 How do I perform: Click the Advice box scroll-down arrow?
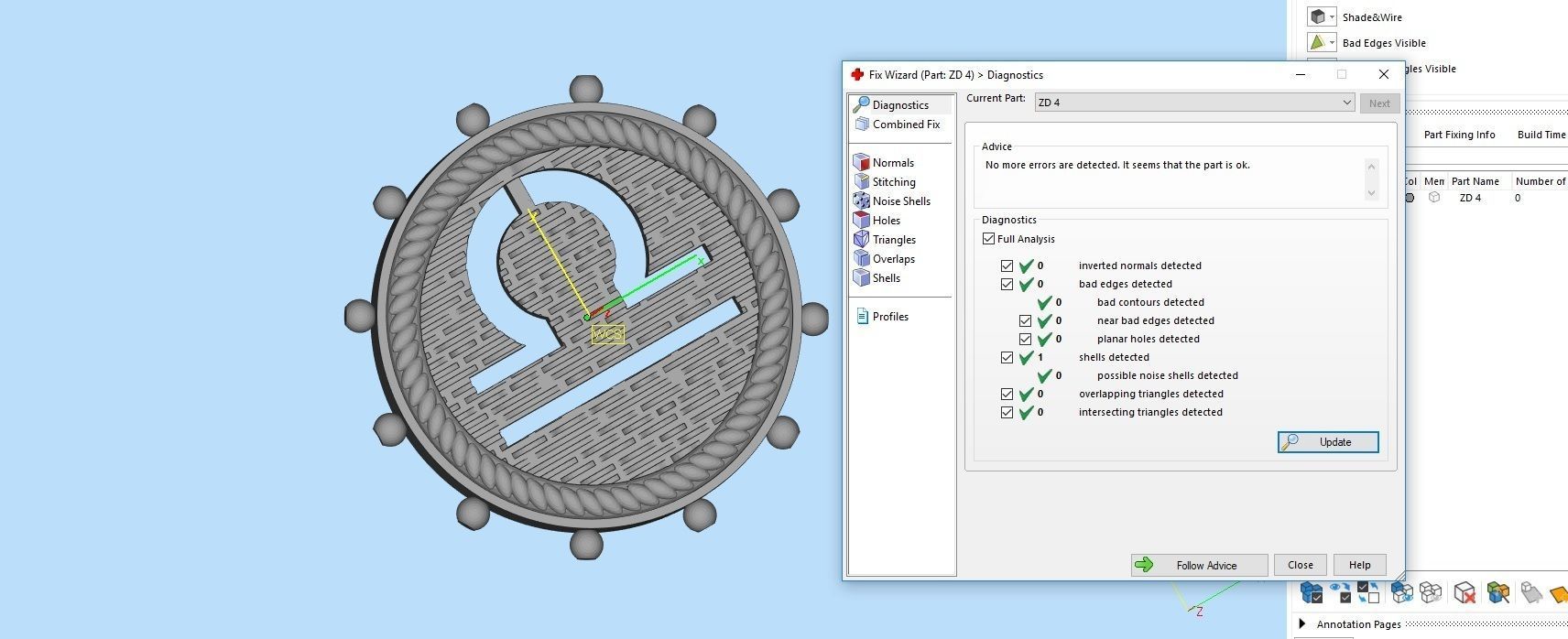1371,192
